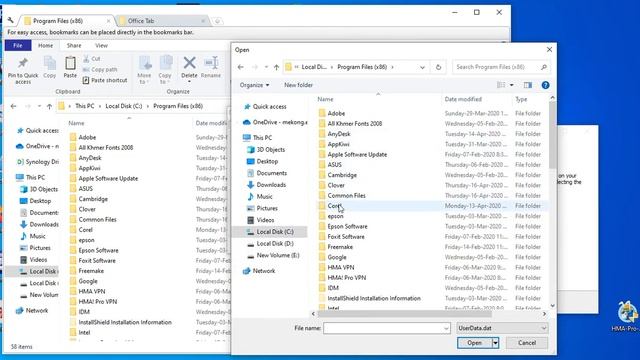Click Back arrow in Explorer window
The image size is (640, 360).
click(13, 106)
